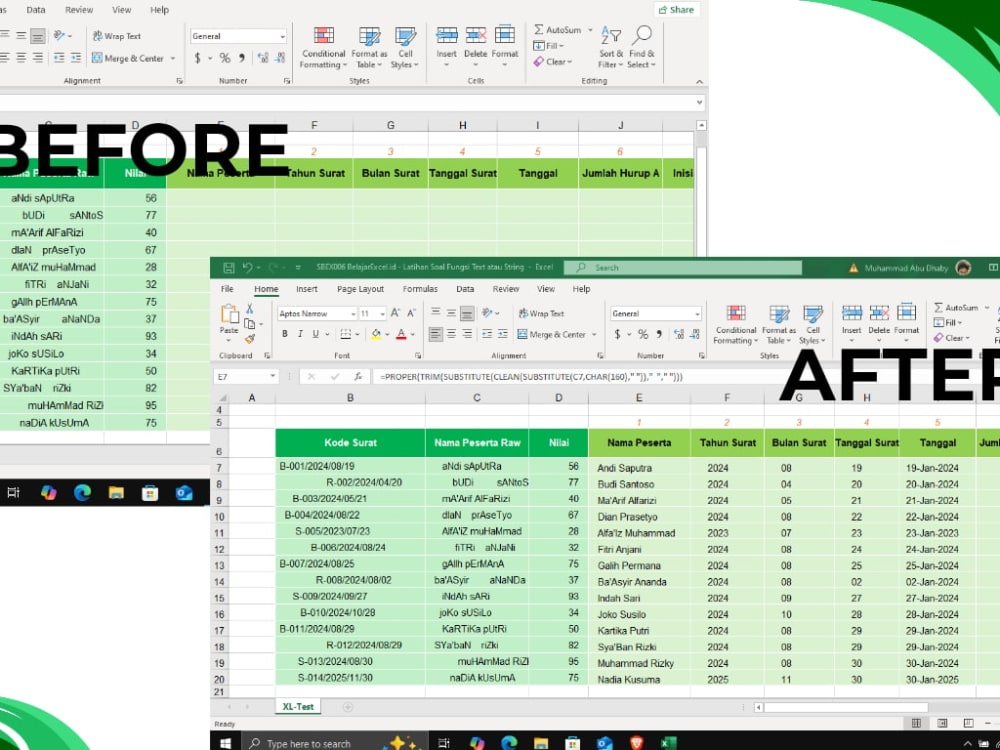Click the Search box in After title bar
The height and width of the screenshot is (750, 1000).
click(x=683, y=268)
